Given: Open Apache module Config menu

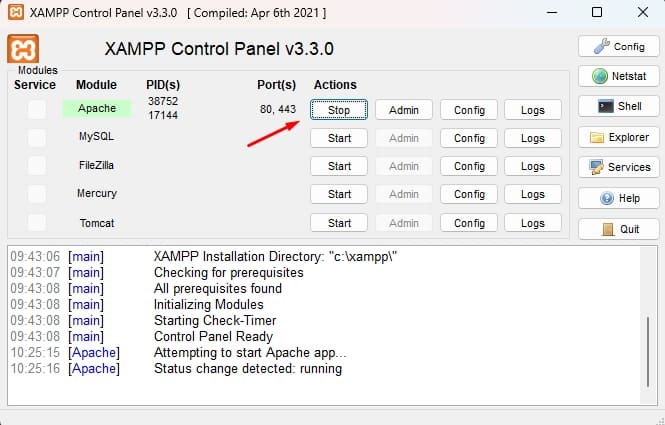Looking at the screenshot, I should (x=469, y=109).
